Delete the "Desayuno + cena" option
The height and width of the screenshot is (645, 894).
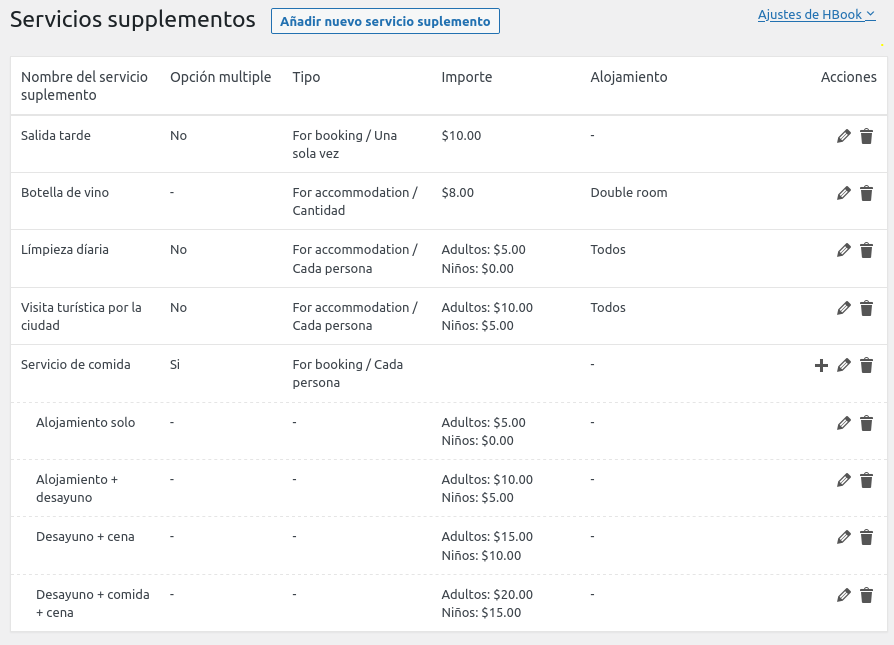[x=866, y=537]
